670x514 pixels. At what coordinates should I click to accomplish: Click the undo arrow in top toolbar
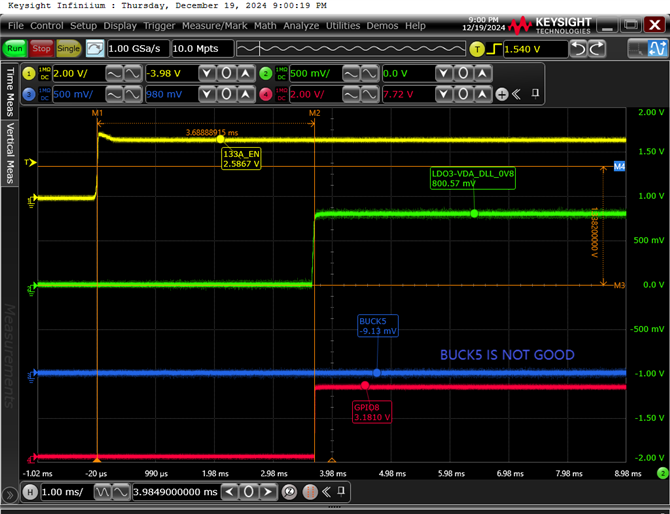pos(579,49)
